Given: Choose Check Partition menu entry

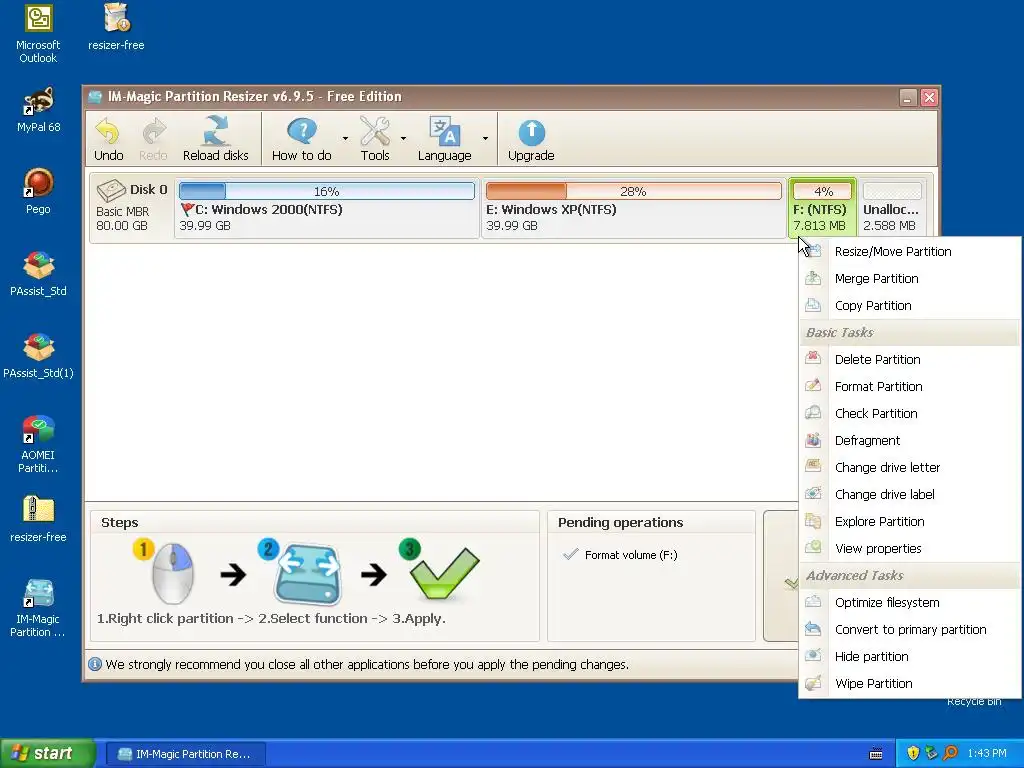Looking at the screenshot, I should point(909,413).
